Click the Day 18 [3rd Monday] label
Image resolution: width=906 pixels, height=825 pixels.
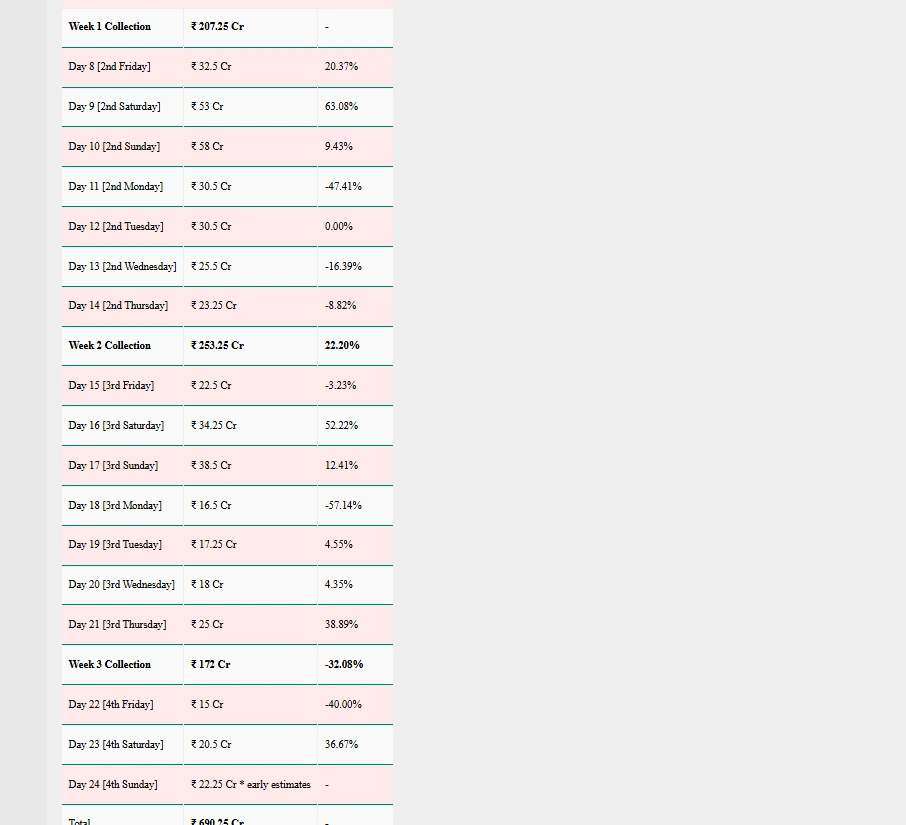point(115,506)
